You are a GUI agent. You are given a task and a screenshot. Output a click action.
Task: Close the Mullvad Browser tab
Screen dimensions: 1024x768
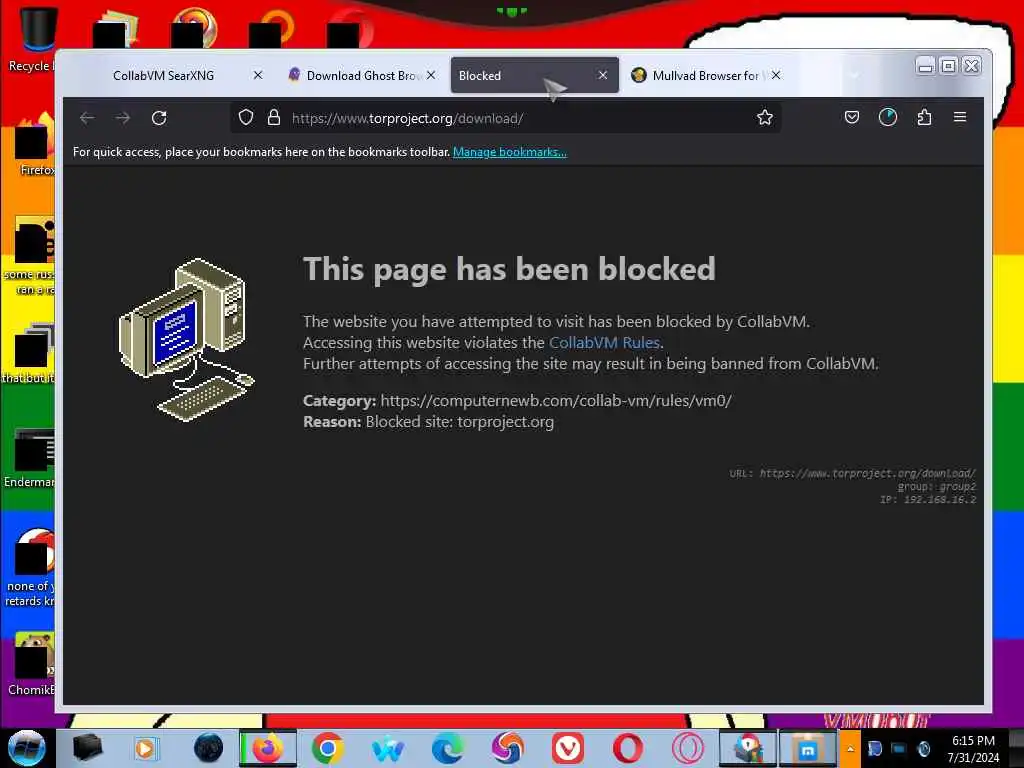[x=776, y=75]
